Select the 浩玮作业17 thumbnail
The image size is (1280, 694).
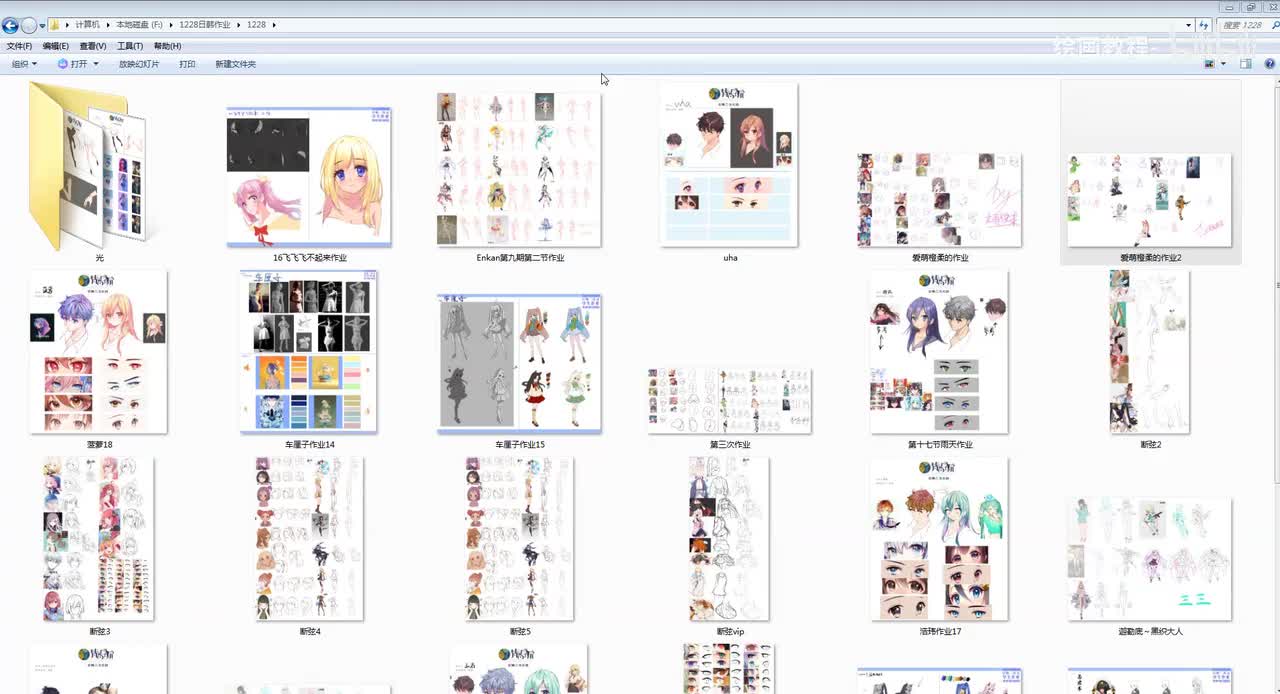(x=939, y=538)
